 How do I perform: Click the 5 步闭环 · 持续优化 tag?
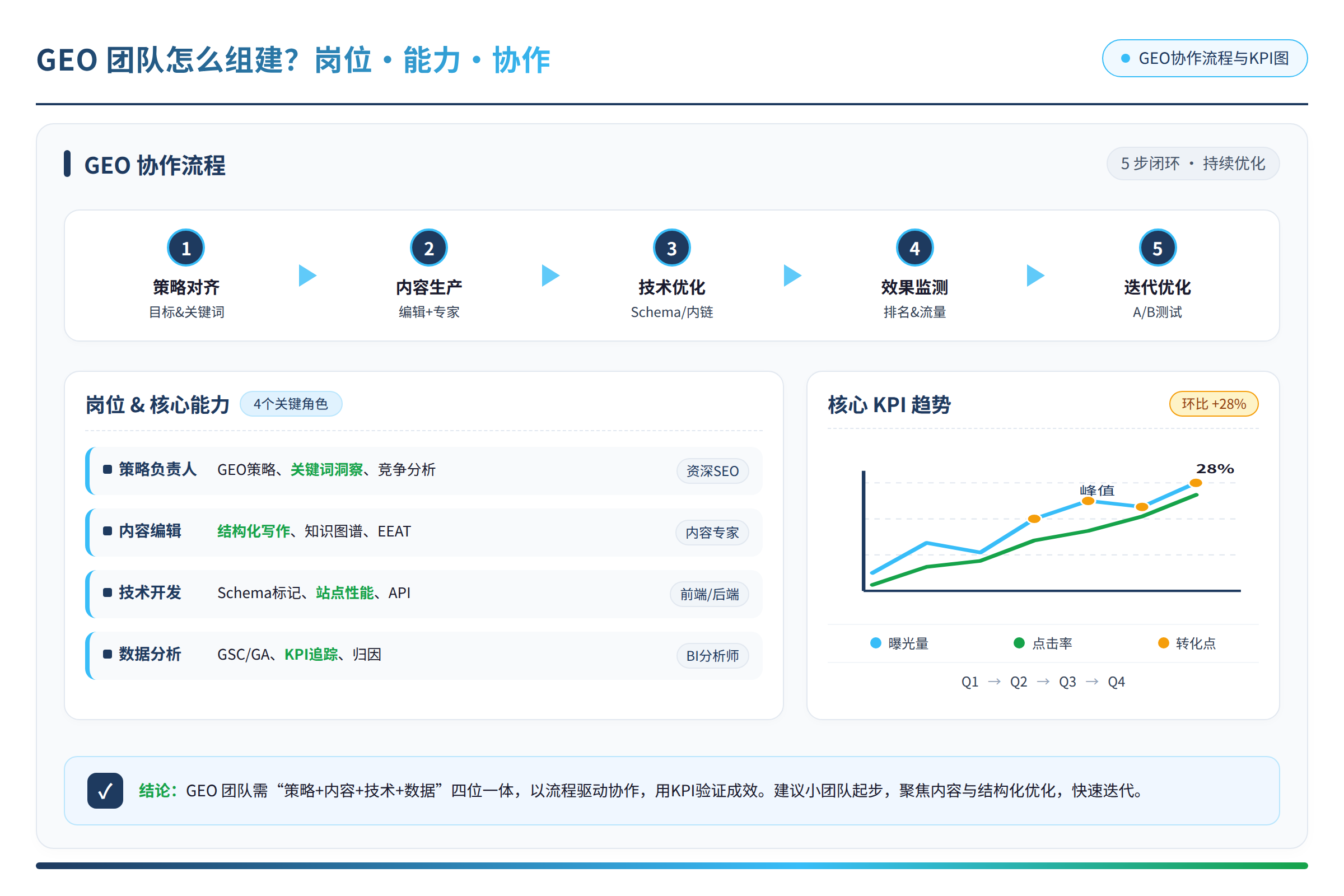tap(1193, 164)
